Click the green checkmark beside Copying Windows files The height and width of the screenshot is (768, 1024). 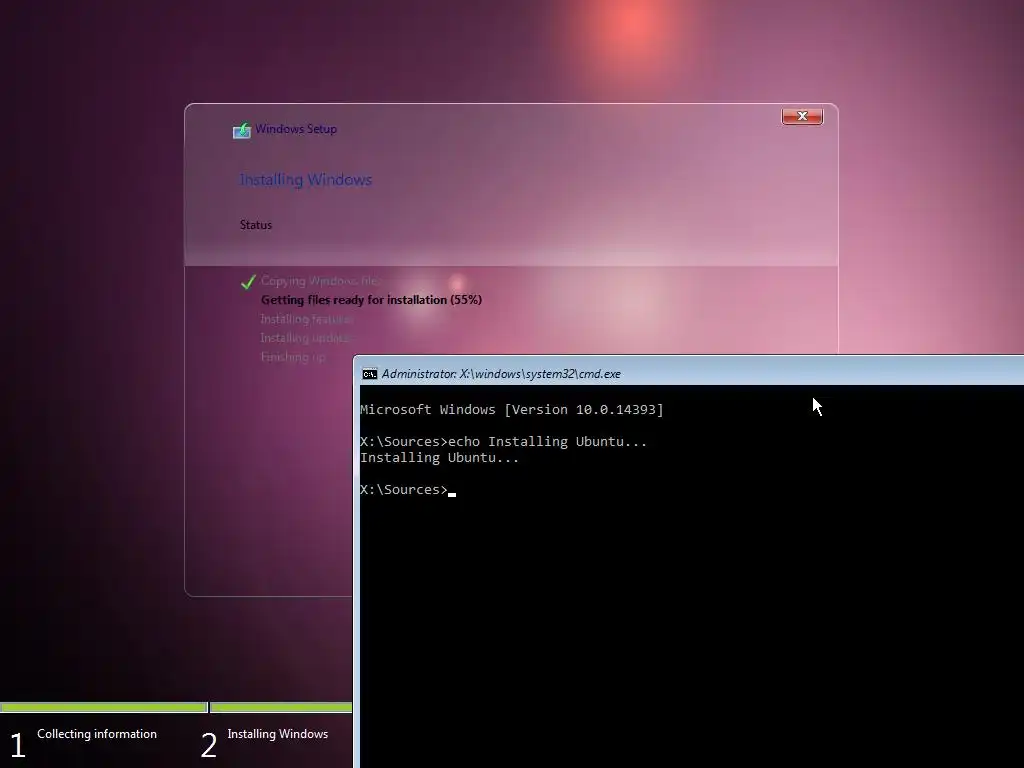[248, 281]
